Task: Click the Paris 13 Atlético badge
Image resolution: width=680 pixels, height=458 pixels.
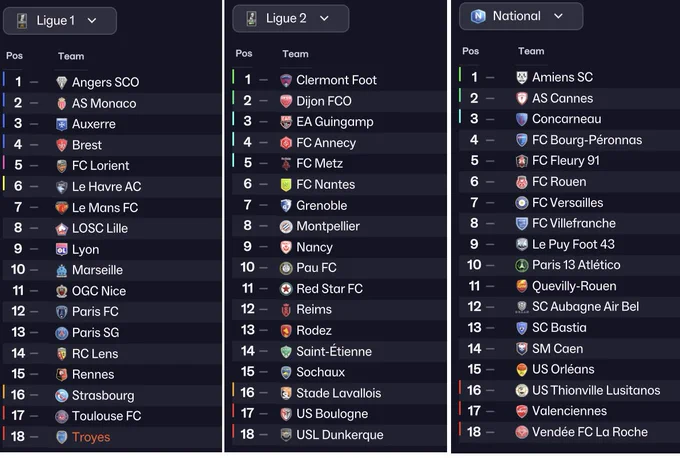Action: pyautogui.click(x=522, y=265)
